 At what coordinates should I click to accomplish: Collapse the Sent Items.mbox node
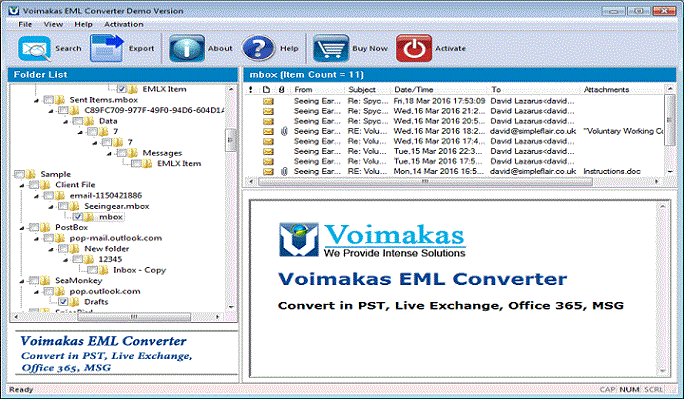click(x=37, y=101)
